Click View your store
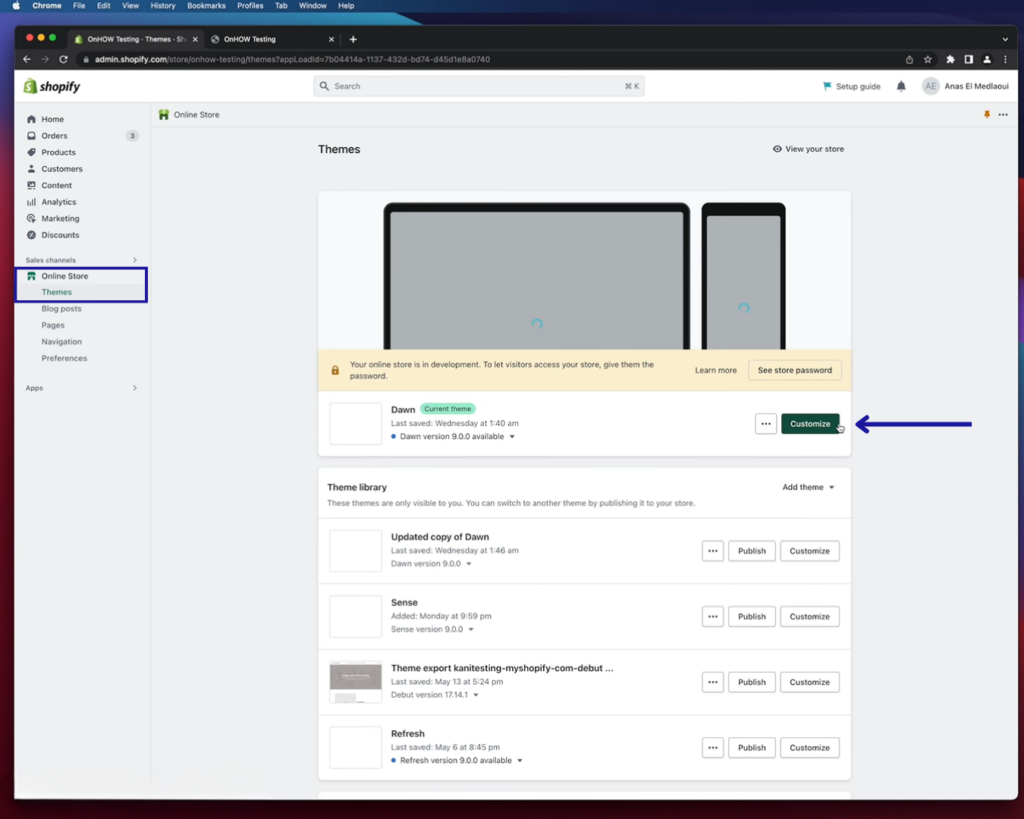This screenshot has width=1024, height=819. pyautogui.click(x=808, y=149)
